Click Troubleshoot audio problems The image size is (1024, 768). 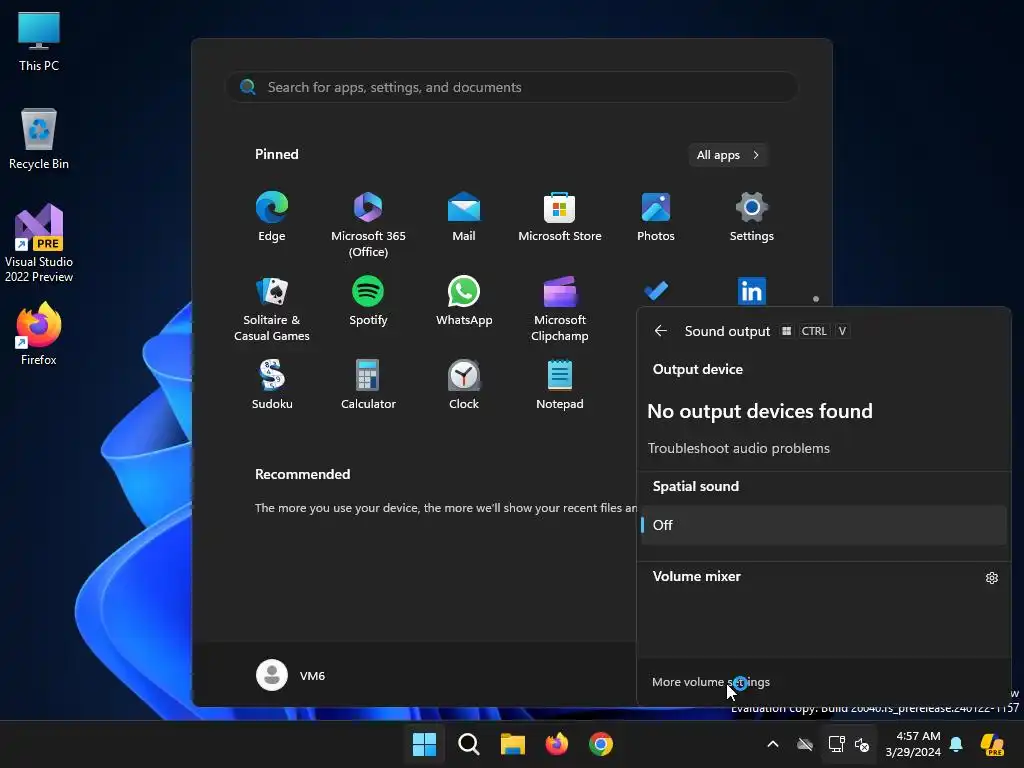[739, 449]
